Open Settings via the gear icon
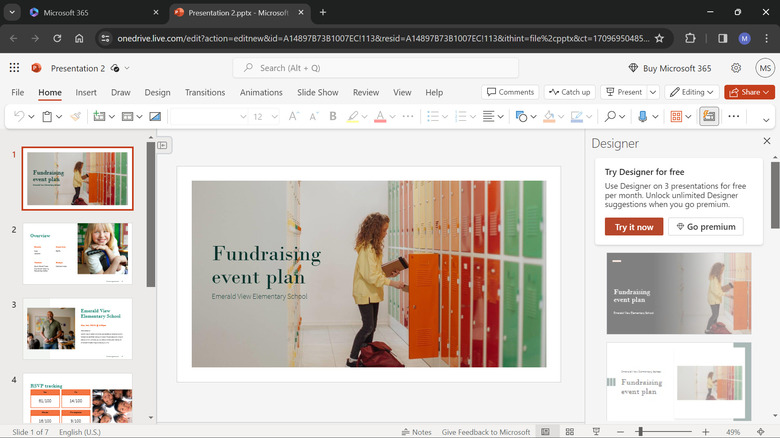This screenshot has width=780, height=438. pyautogui.click(x=736, y=68)
